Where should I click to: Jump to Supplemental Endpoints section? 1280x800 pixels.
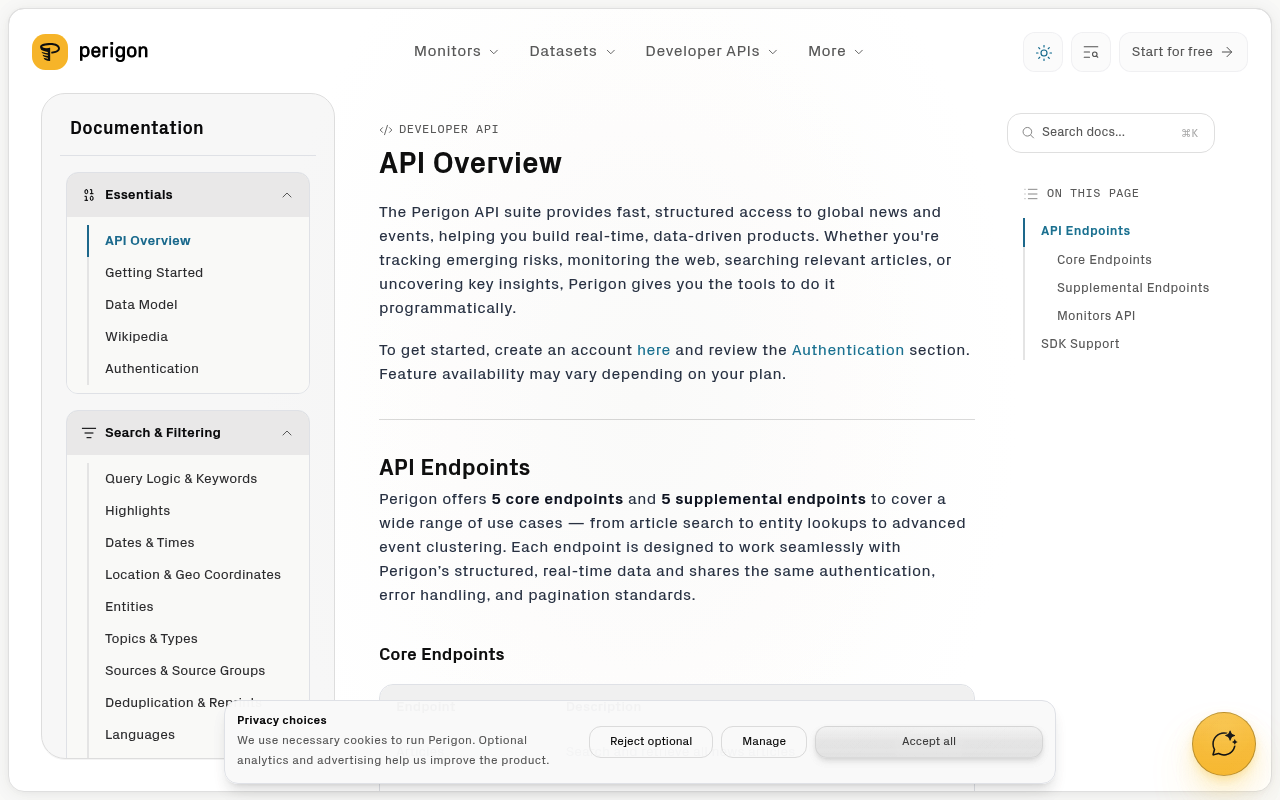[1133, 288]
